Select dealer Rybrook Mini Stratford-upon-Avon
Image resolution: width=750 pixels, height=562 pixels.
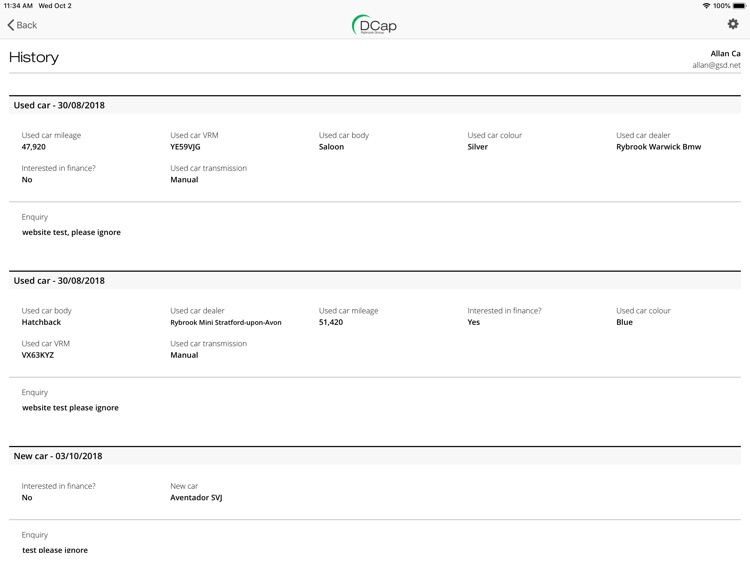coord(226,322)
